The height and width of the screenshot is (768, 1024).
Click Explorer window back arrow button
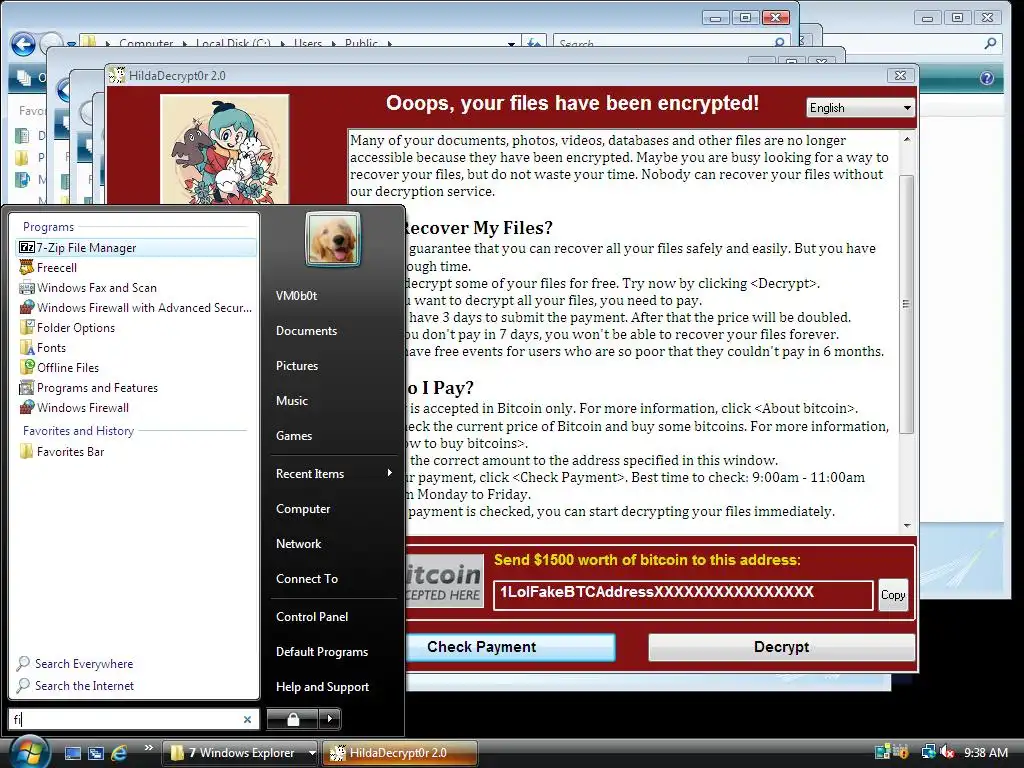(x=24, y=44)
